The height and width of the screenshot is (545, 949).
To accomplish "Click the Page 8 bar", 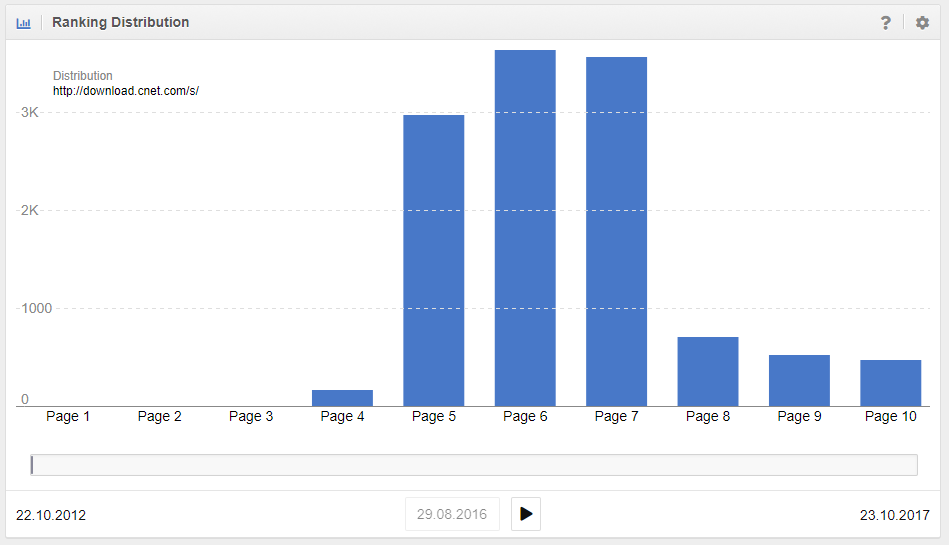I will pyautogui.click(x=707, y=371).
